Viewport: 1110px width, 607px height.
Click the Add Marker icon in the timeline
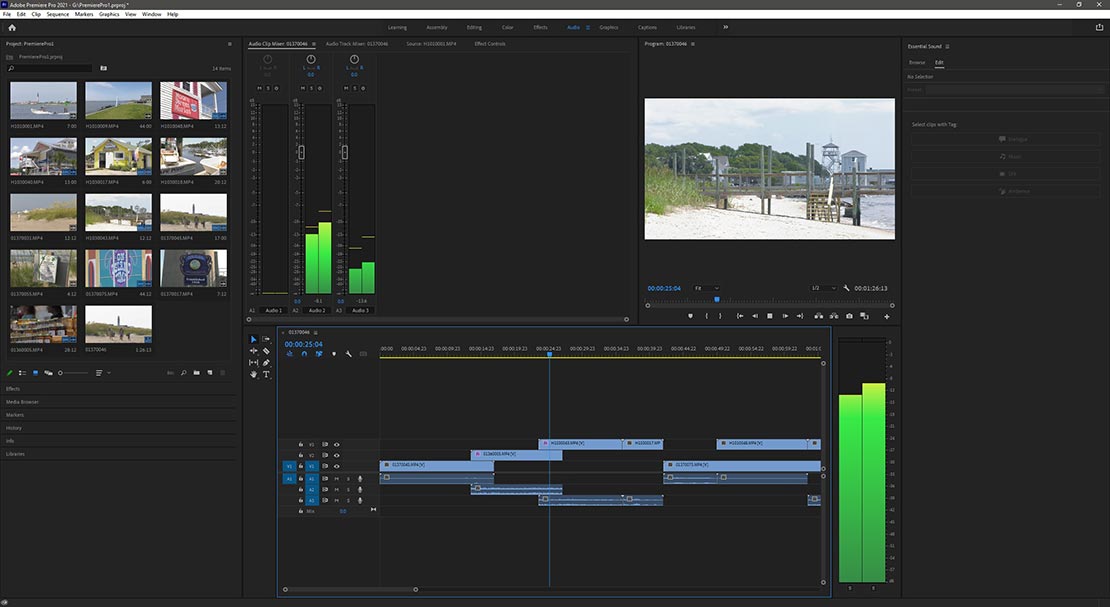pos(334,353)
